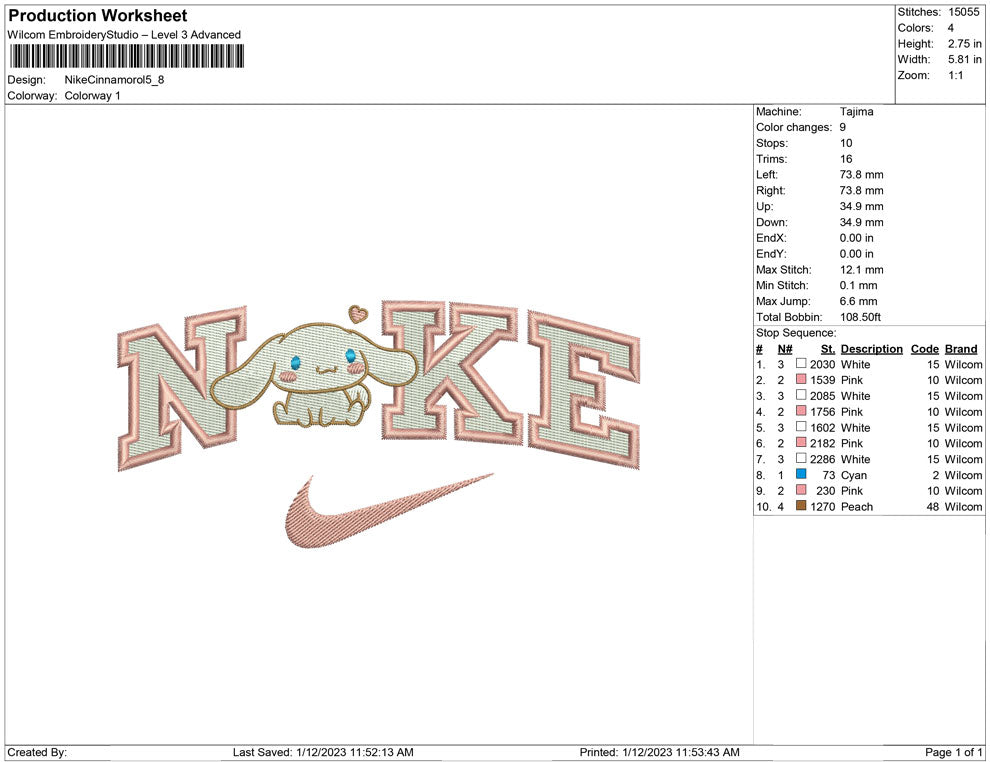Screen dimensions: 990x762
Task: Click the EndY value '0.00 in'
Action: [x=856, y=254]
